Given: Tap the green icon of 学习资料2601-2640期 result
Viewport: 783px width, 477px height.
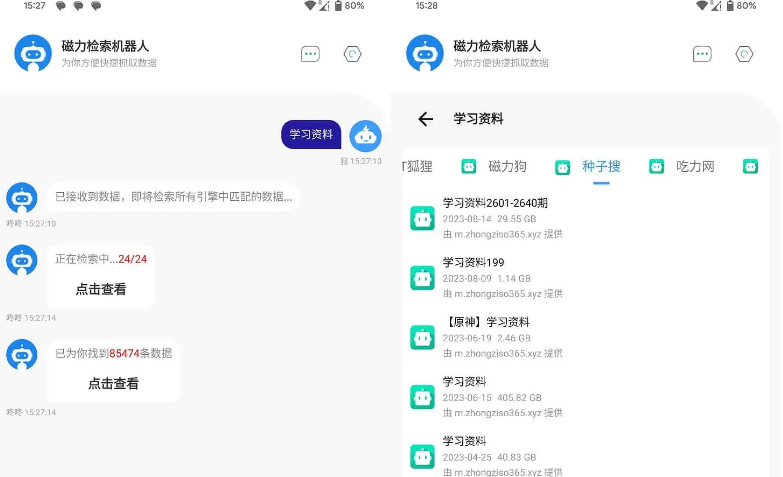Looking at the screenshot, I should [x=422, y=218].
